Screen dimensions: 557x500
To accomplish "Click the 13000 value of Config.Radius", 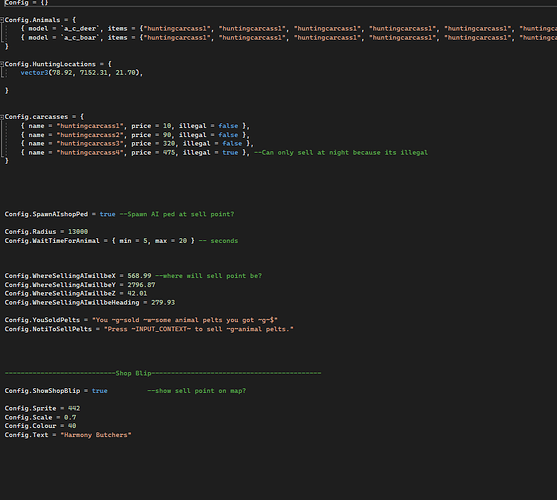I will [78, 232].
